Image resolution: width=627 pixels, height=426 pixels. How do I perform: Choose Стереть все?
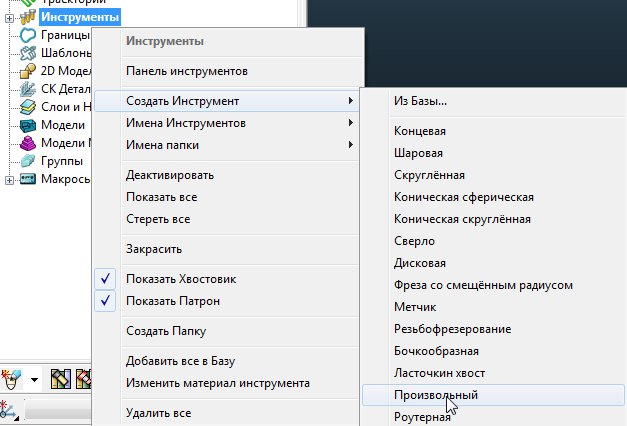[x=226, y=219]
